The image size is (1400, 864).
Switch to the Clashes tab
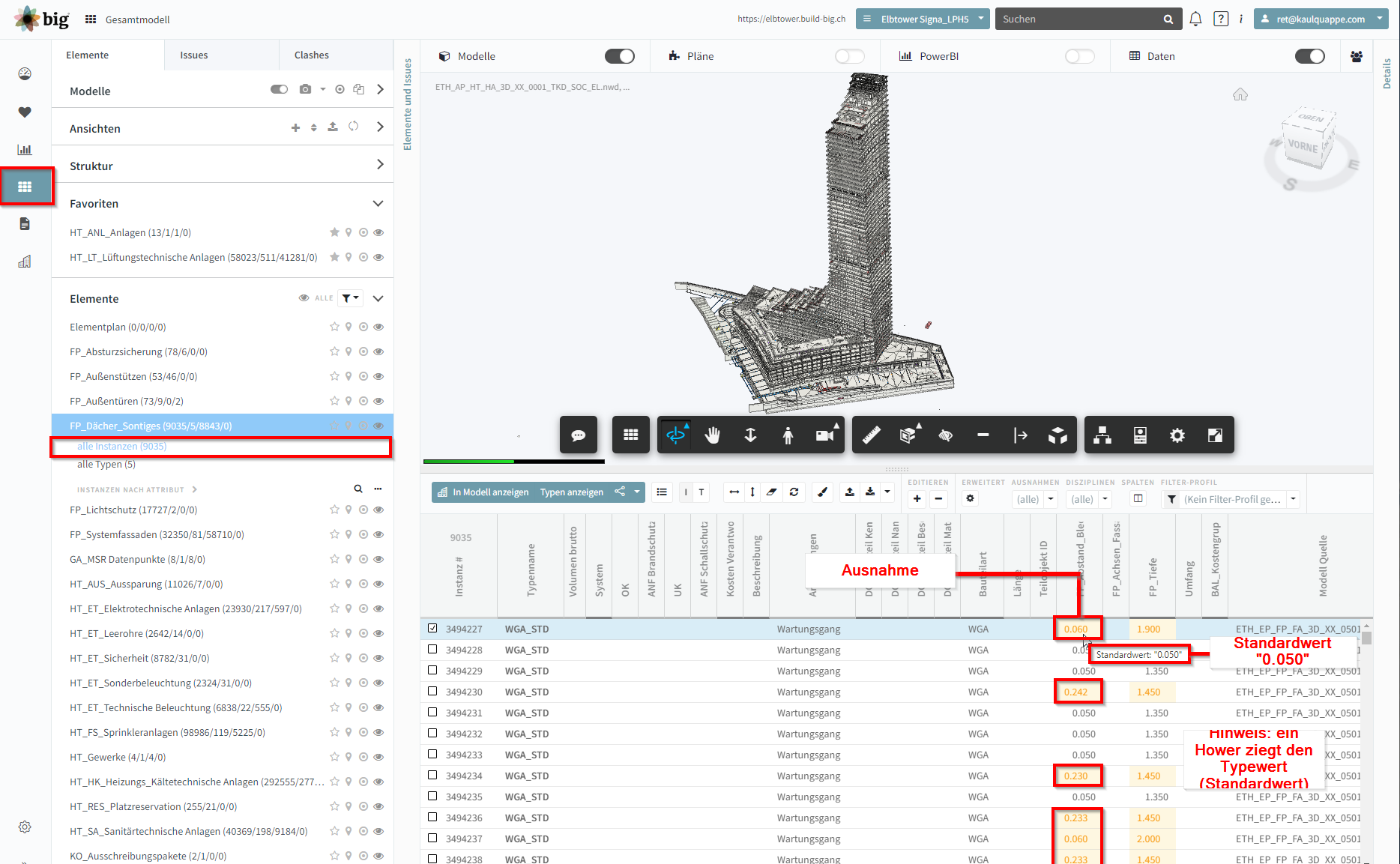pyautogui.click(x=312, y=55)
